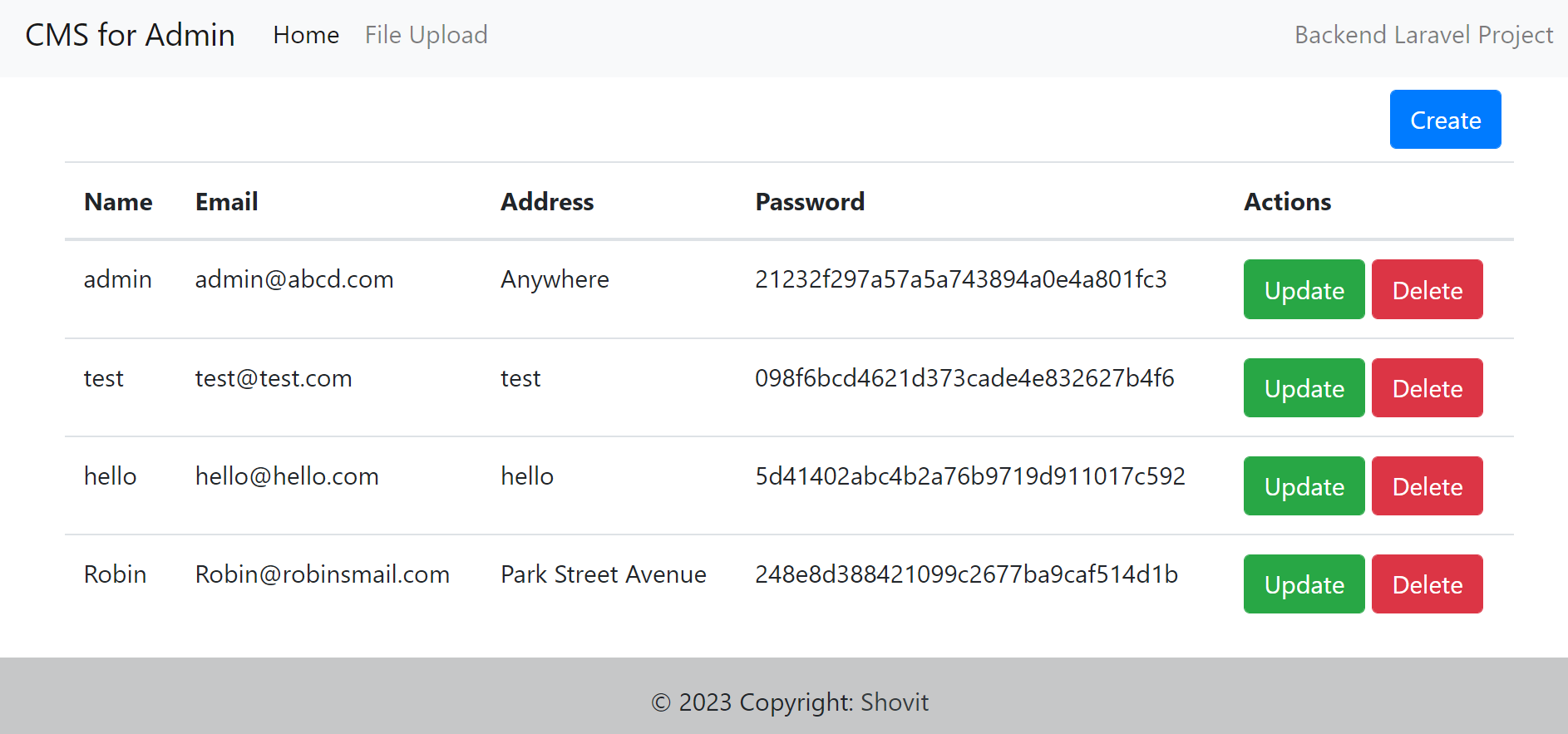Click the Address column header
The height and width of the screenshot is (734, 1568).
tap(547, 202)
